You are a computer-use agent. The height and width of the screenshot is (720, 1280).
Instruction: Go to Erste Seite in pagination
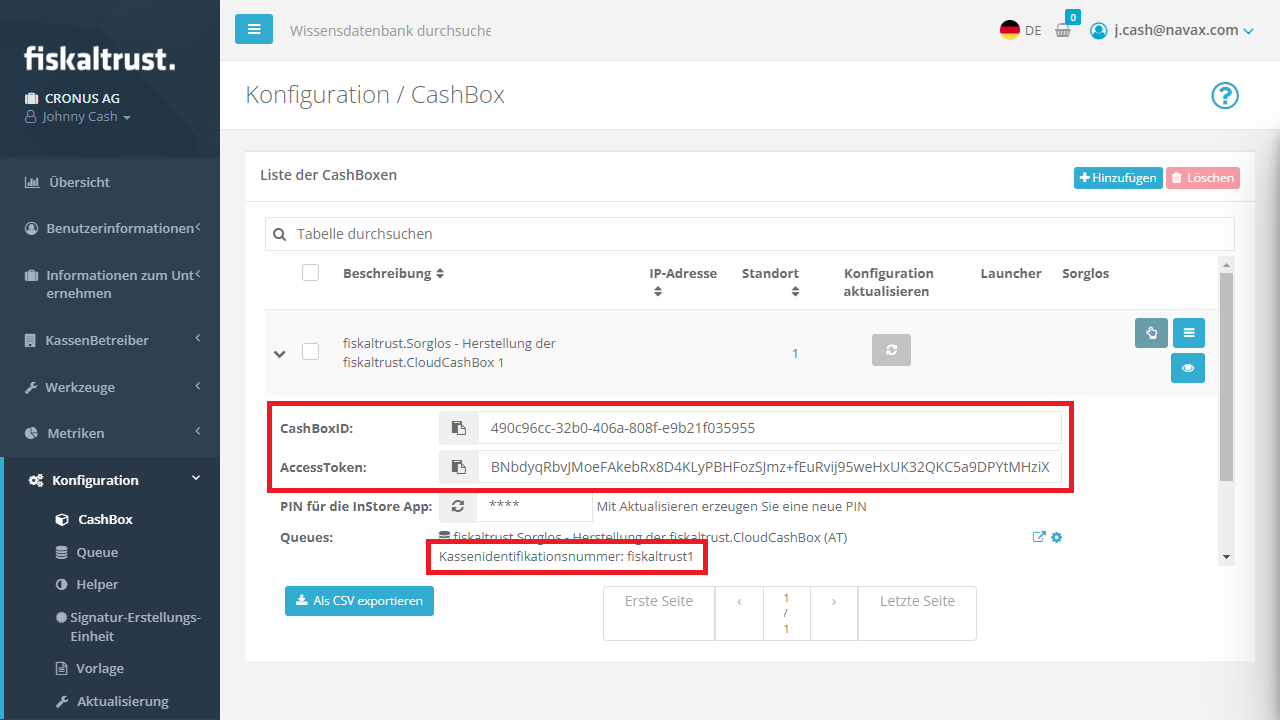coord(659,613)
